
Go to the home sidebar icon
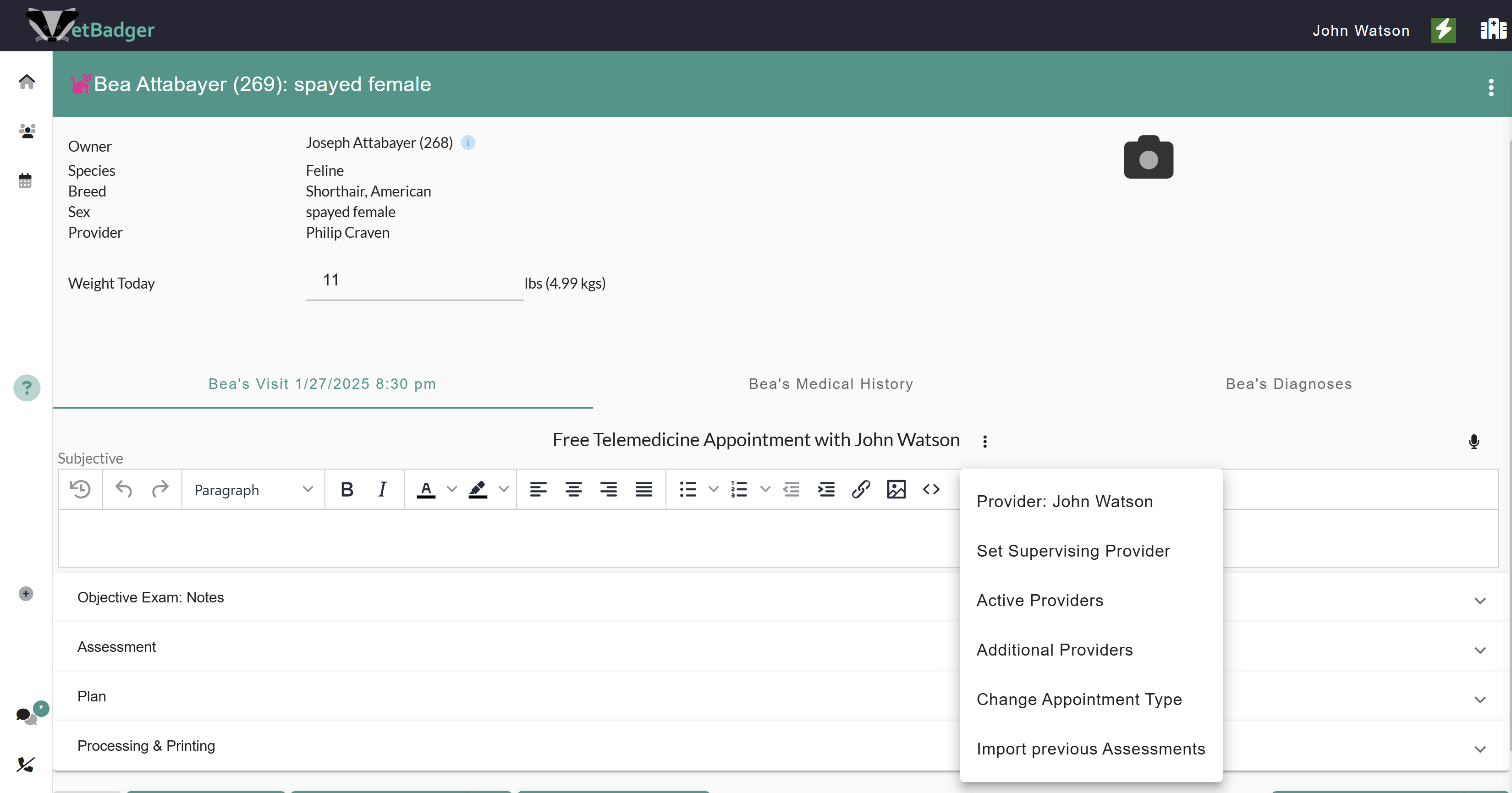27,82
